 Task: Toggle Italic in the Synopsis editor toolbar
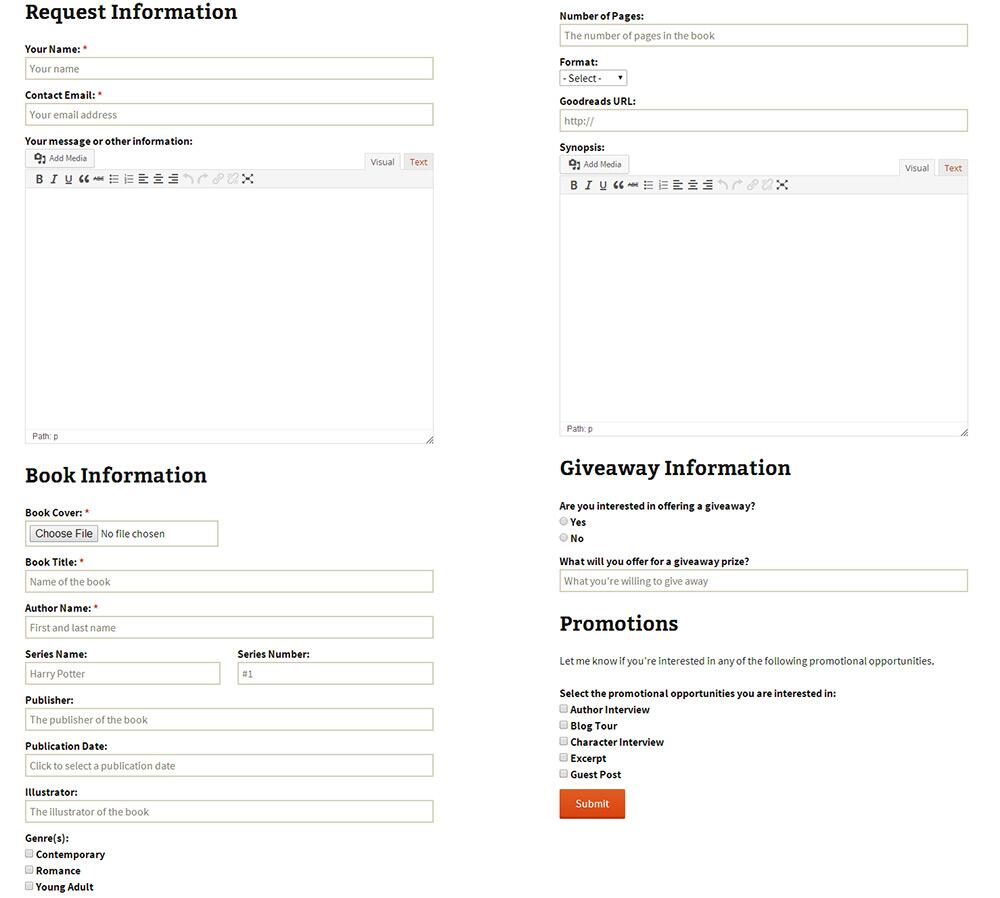click(588, 185)
